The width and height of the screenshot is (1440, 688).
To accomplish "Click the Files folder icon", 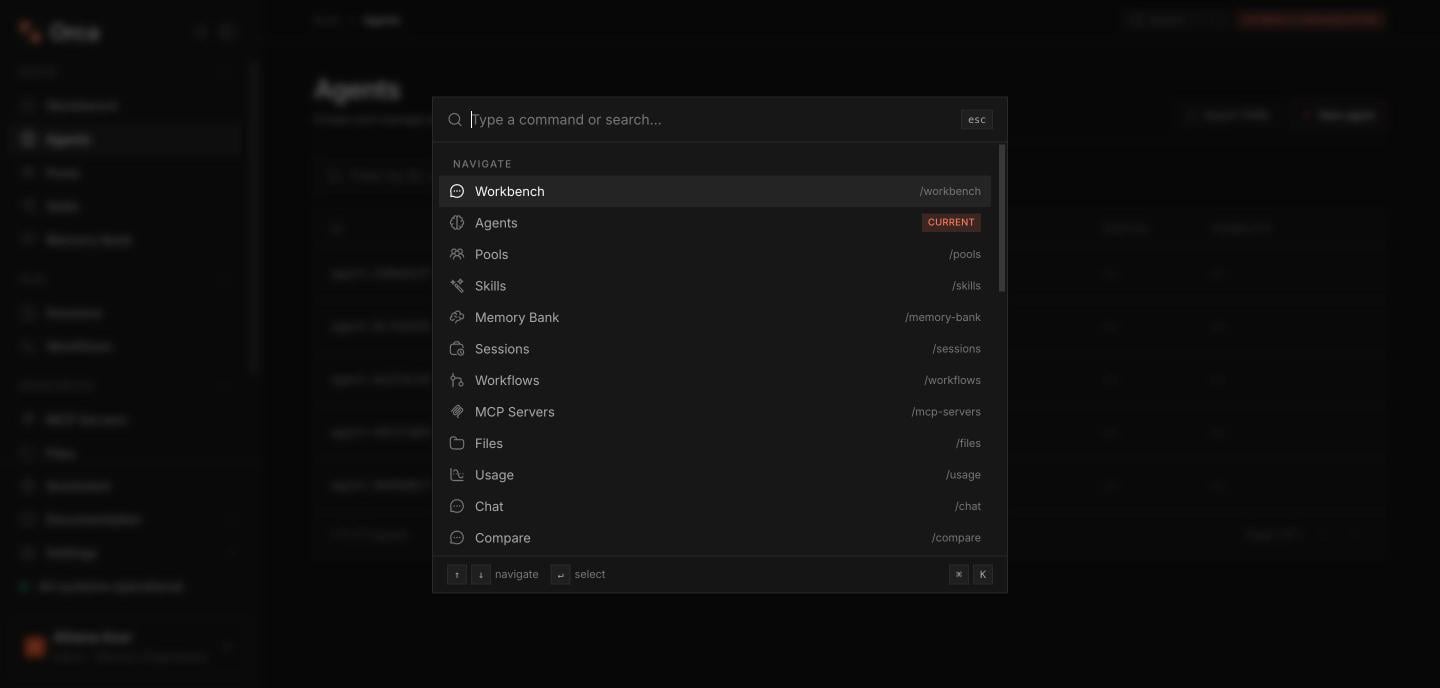I will [x=457, y=443].
